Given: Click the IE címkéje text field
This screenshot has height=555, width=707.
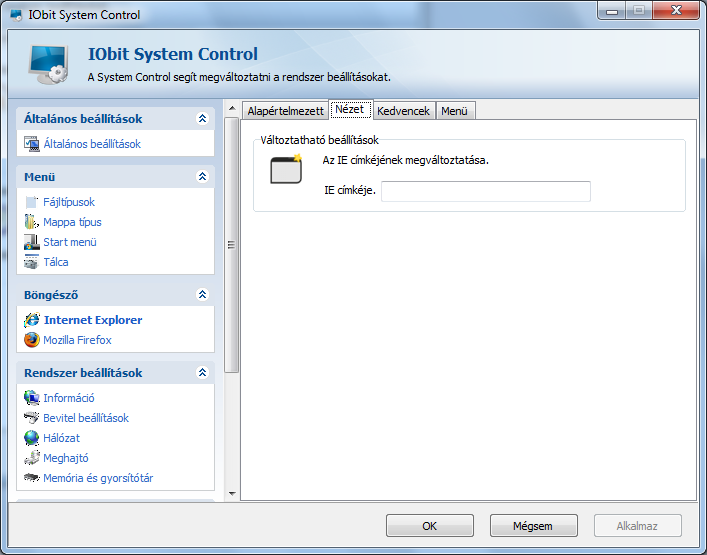Looking at the screenshot, I should 486,191.
